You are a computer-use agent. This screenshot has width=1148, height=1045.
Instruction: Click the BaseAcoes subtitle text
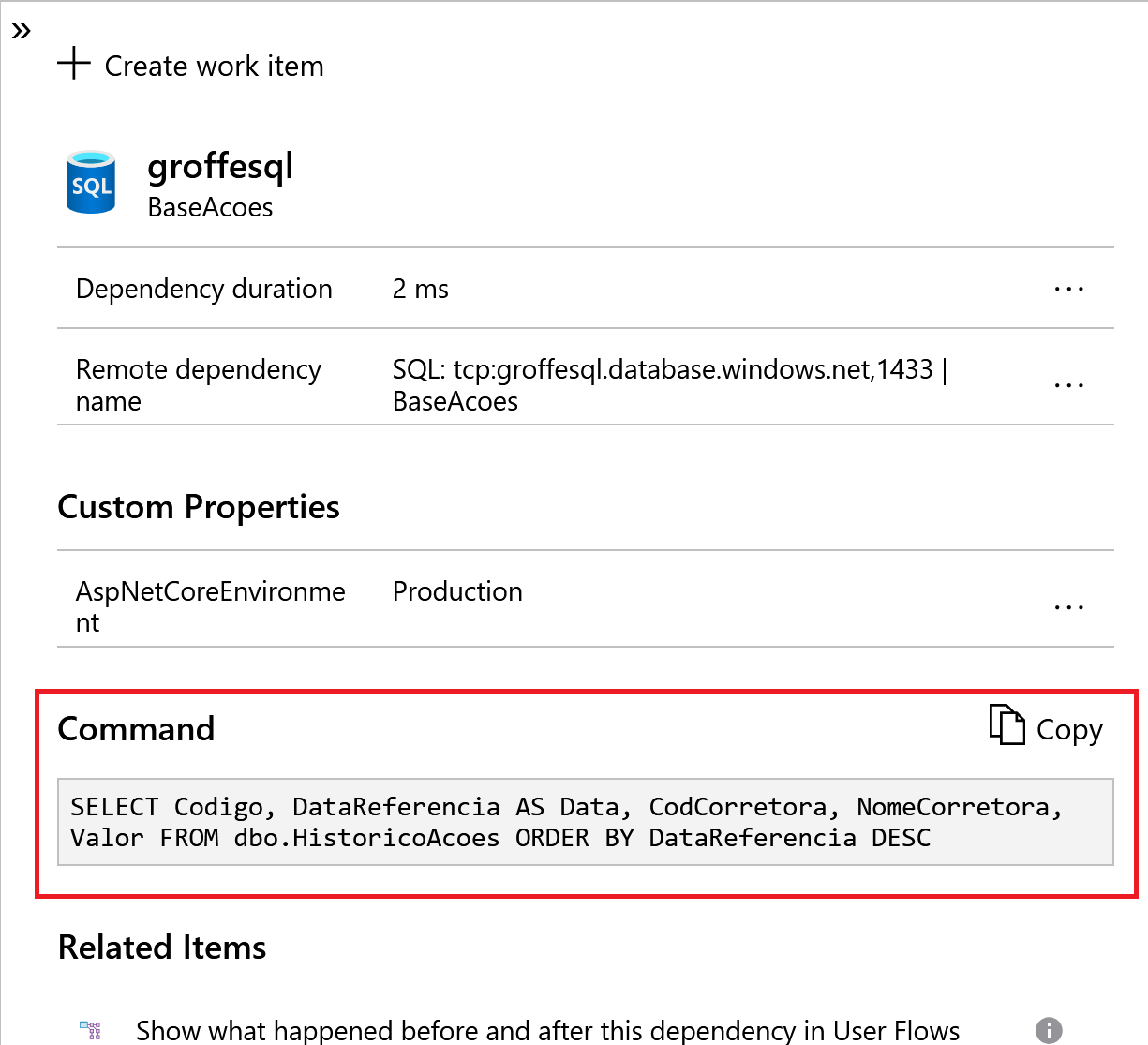pos(210,207)
